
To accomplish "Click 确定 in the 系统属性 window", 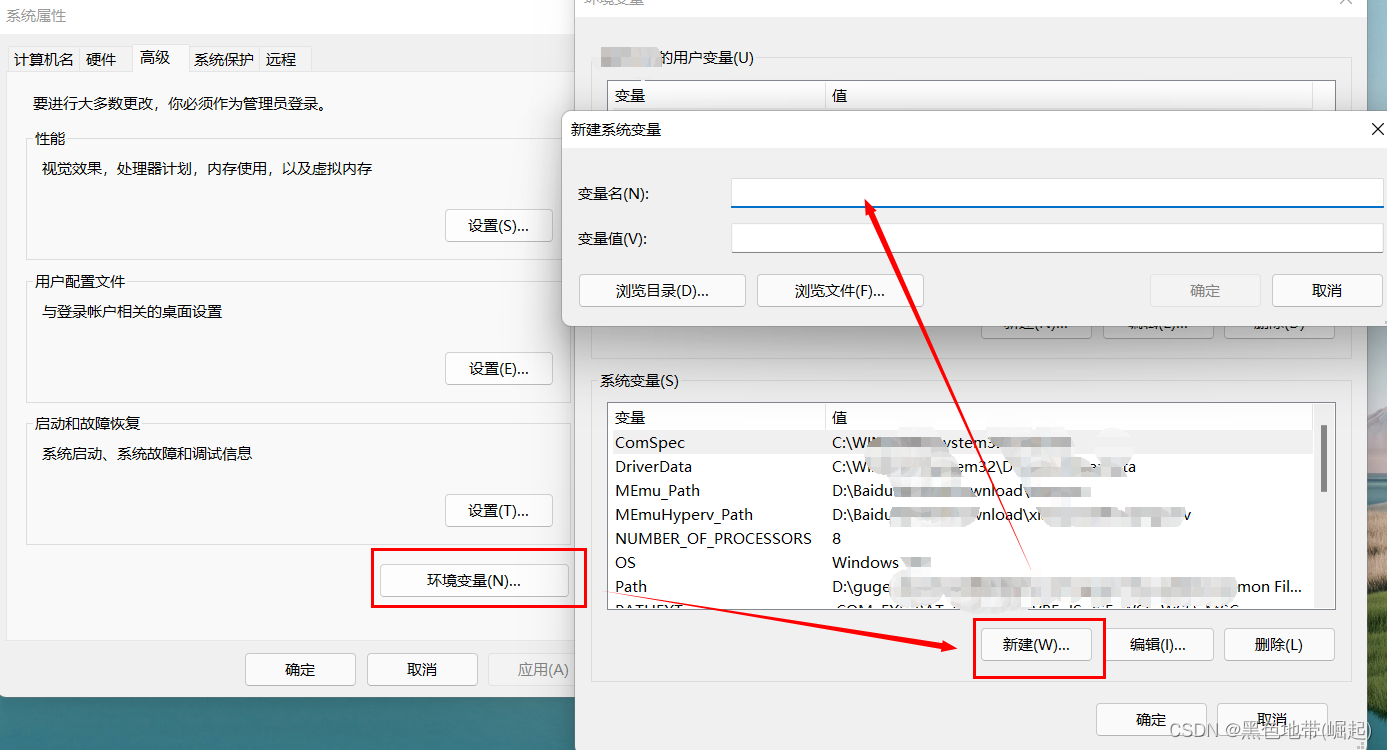I will point(300,670).
